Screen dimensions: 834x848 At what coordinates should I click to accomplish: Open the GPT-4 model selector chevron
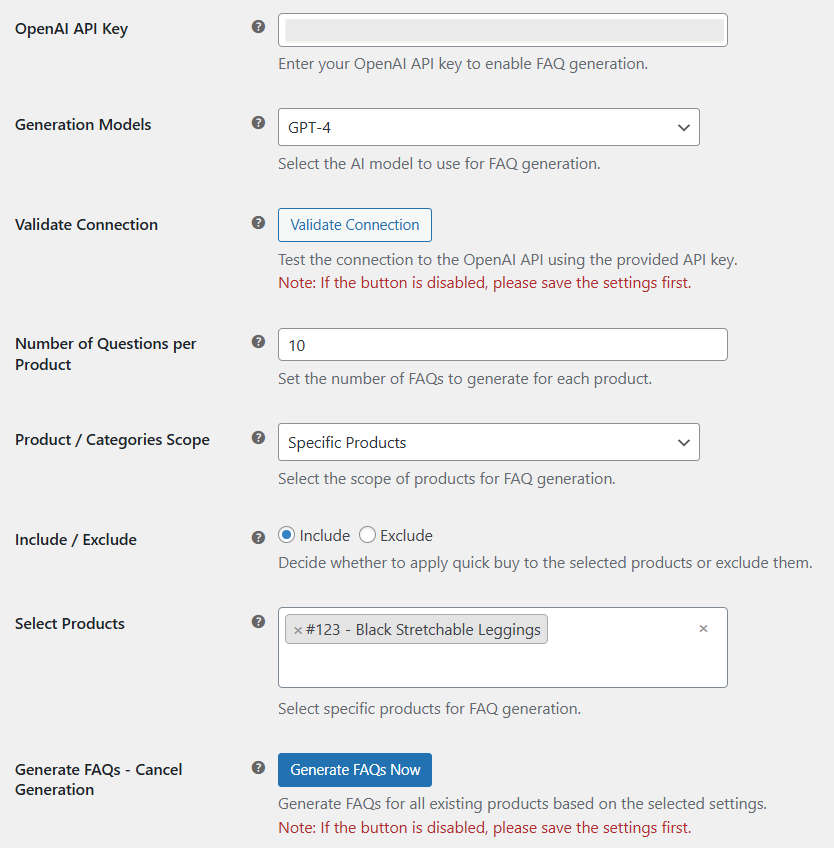coord(683,127)
